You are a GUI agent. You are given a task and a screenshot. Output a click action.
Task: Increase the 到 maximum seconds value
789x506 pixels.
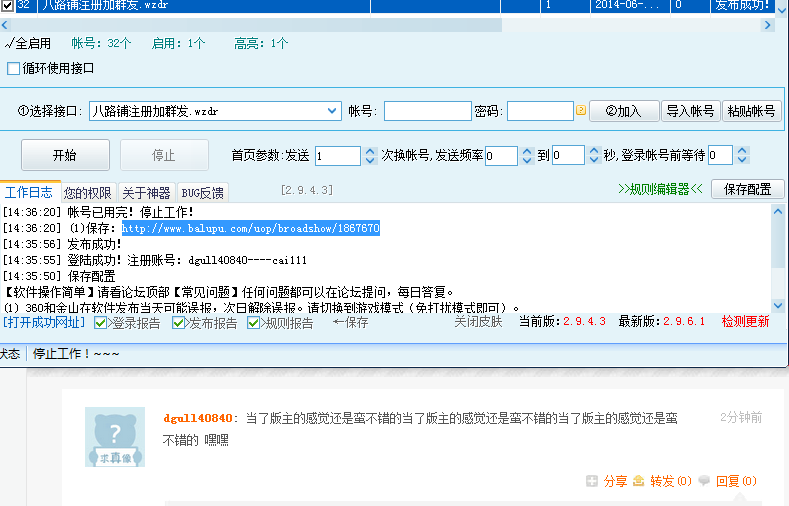594,151
